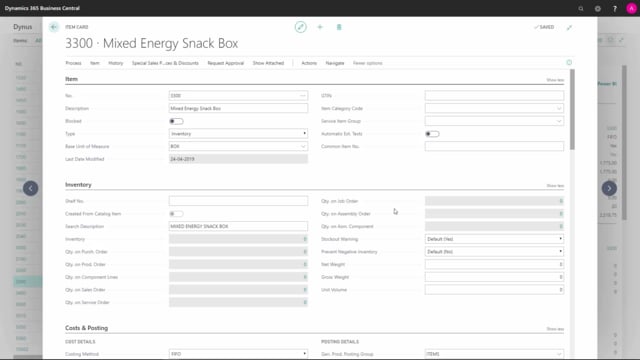The width and height of the screenshot is (640, 360).
Task: Open Service Item Group dropdown
Action: [x=559, y=121]
